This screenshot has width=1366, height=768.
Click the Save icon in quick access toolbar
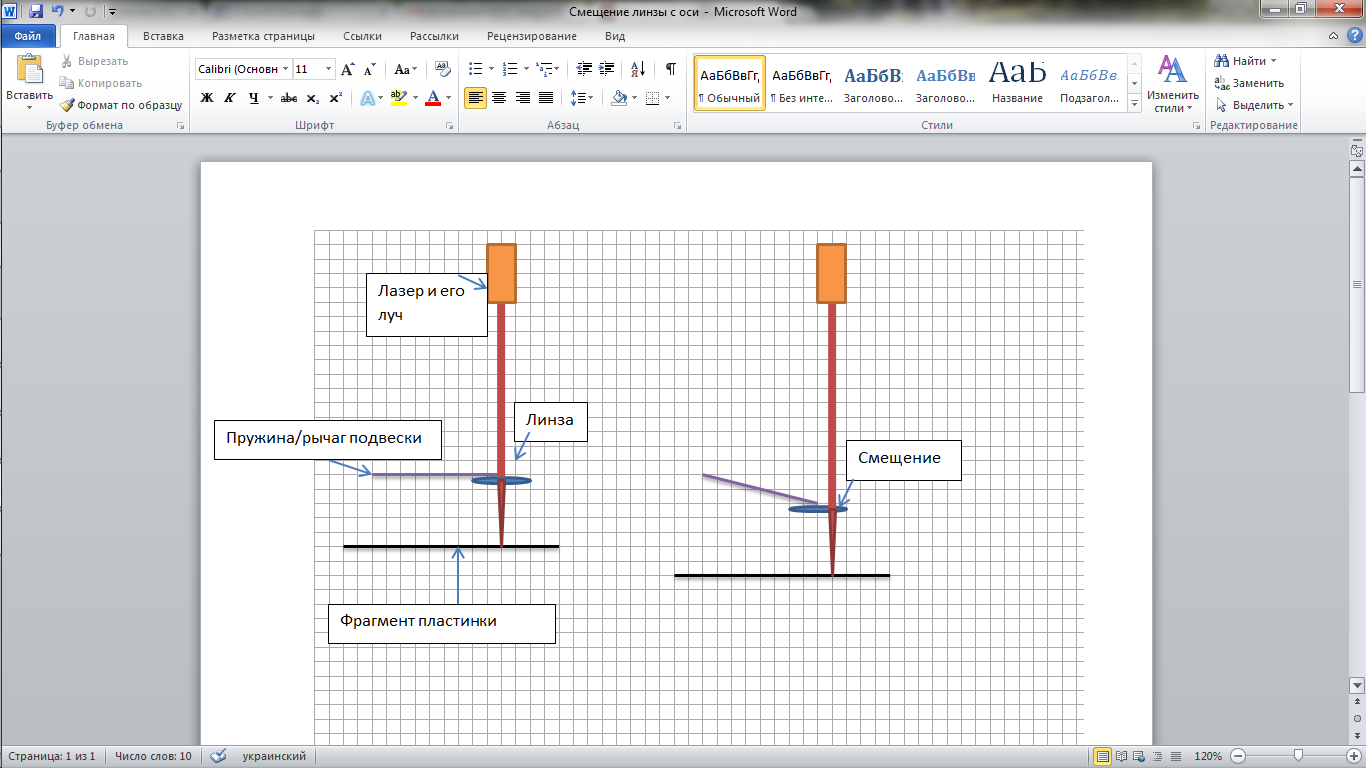(x=36, y=12)
